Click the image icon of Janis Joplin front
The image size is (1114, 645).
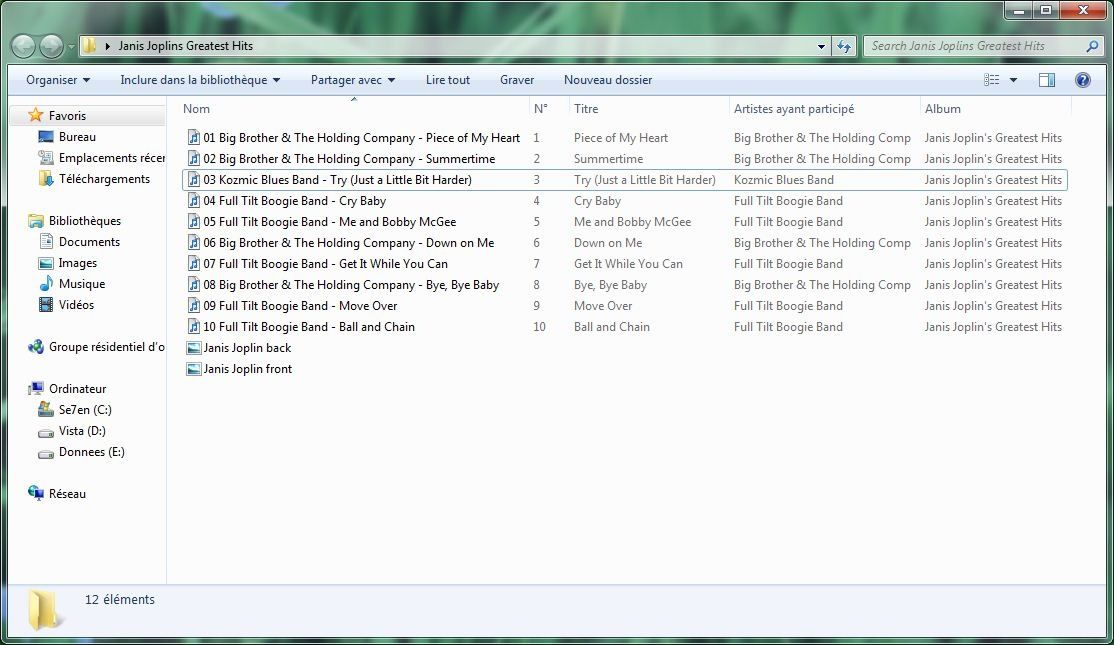[x=193, y=369]
